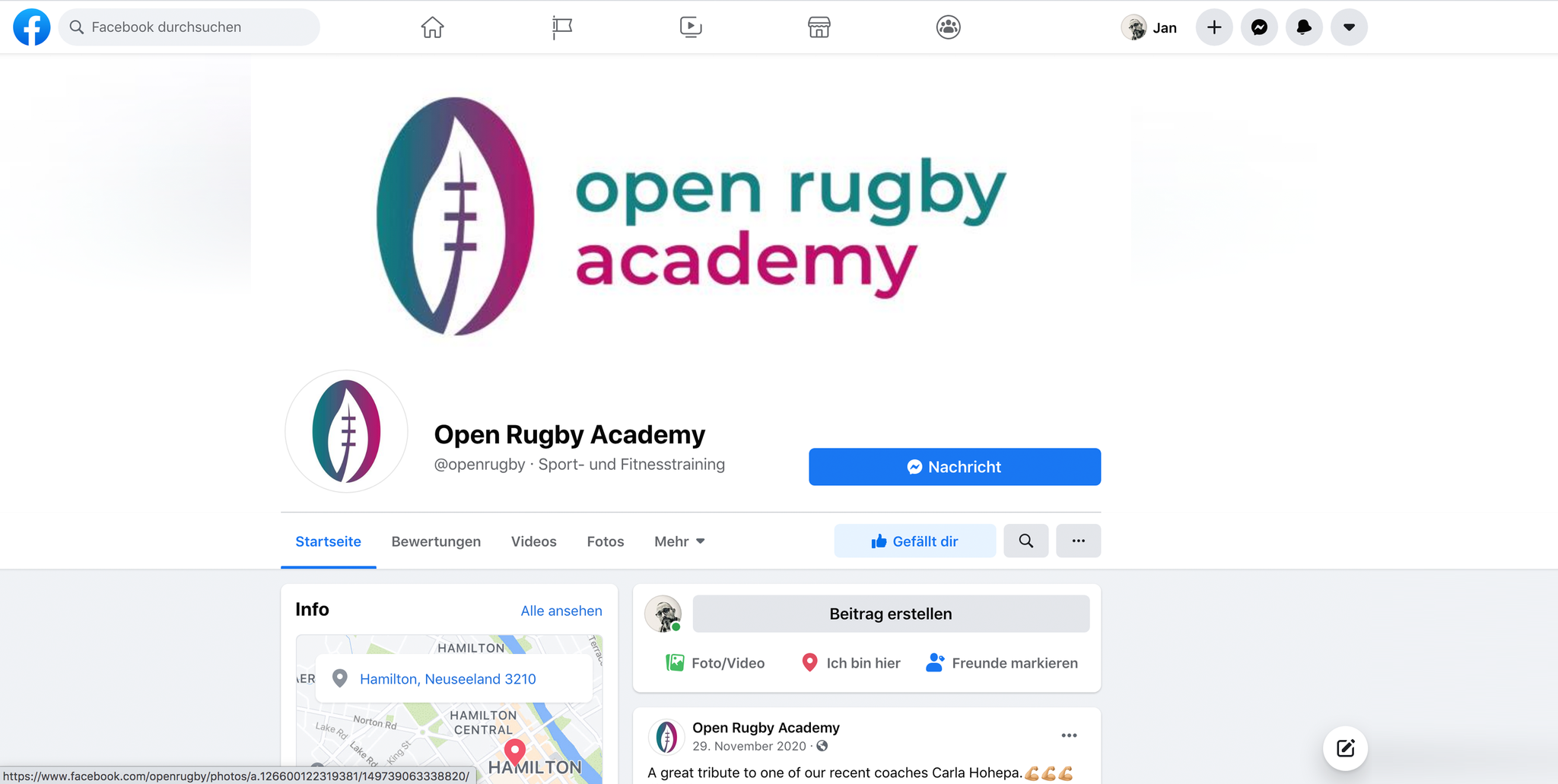Image resolution: width=1558 pixels, height=784 pixels.
Task: Show notifications via the bell icon
Action: [1304, 27]
